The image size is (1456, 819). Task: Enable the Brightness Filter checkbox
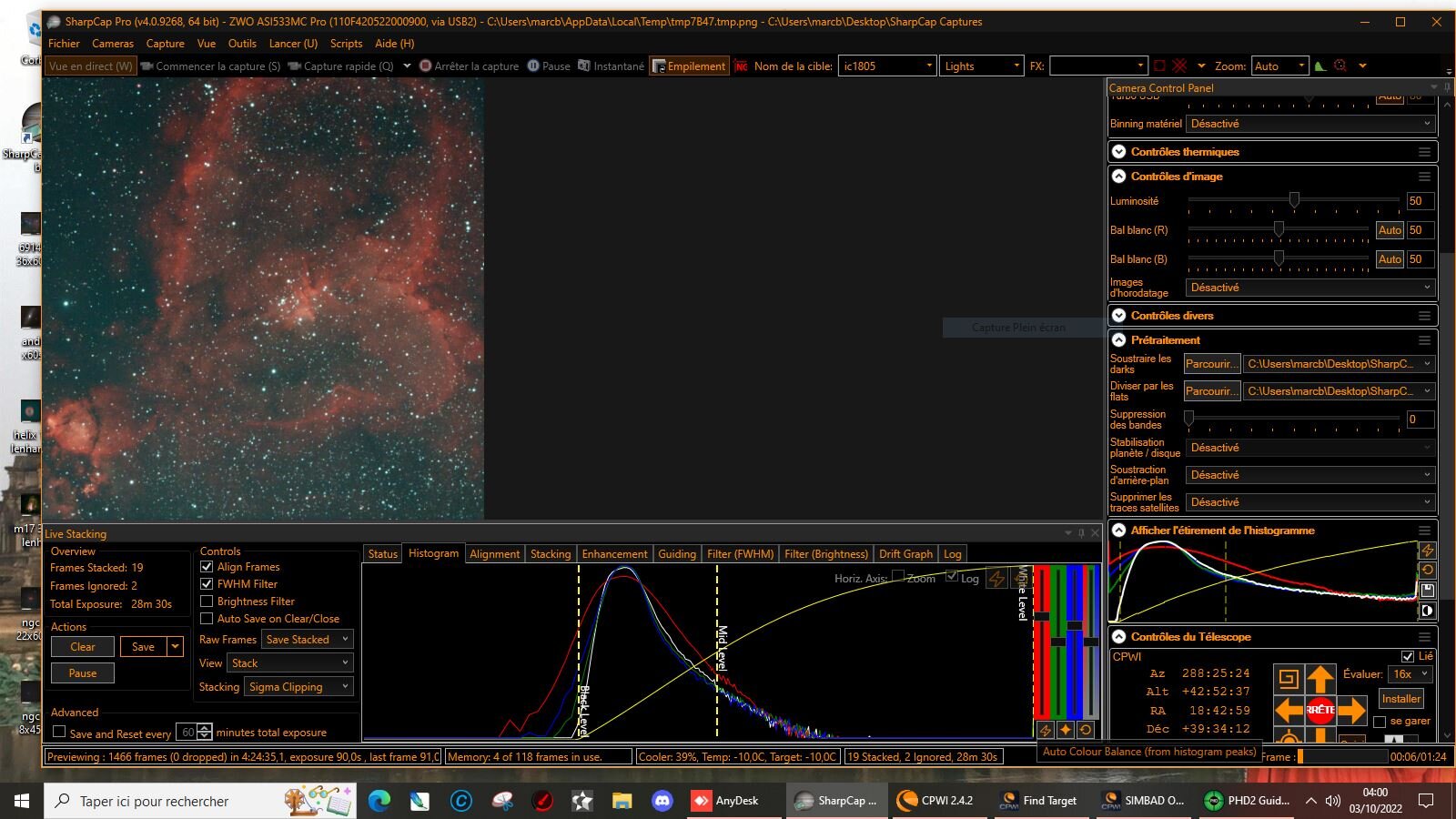207,602
